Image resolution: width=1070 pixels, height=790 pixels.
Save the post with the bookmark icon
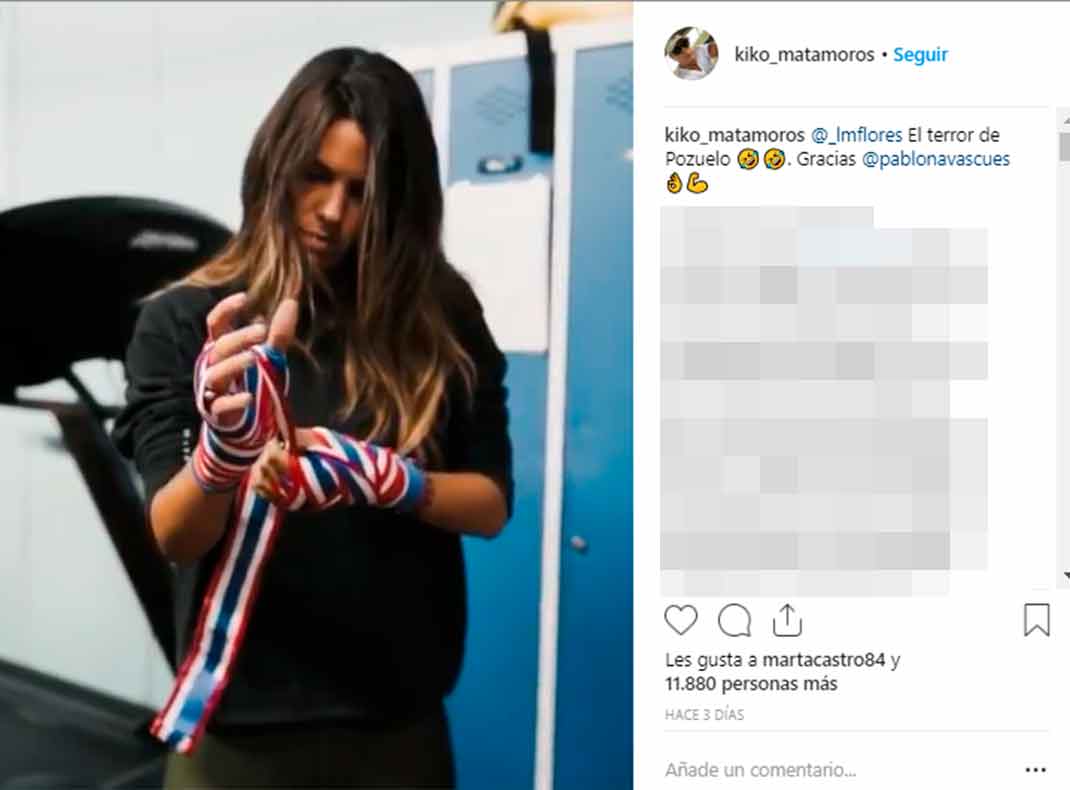tap(1037, 619)
